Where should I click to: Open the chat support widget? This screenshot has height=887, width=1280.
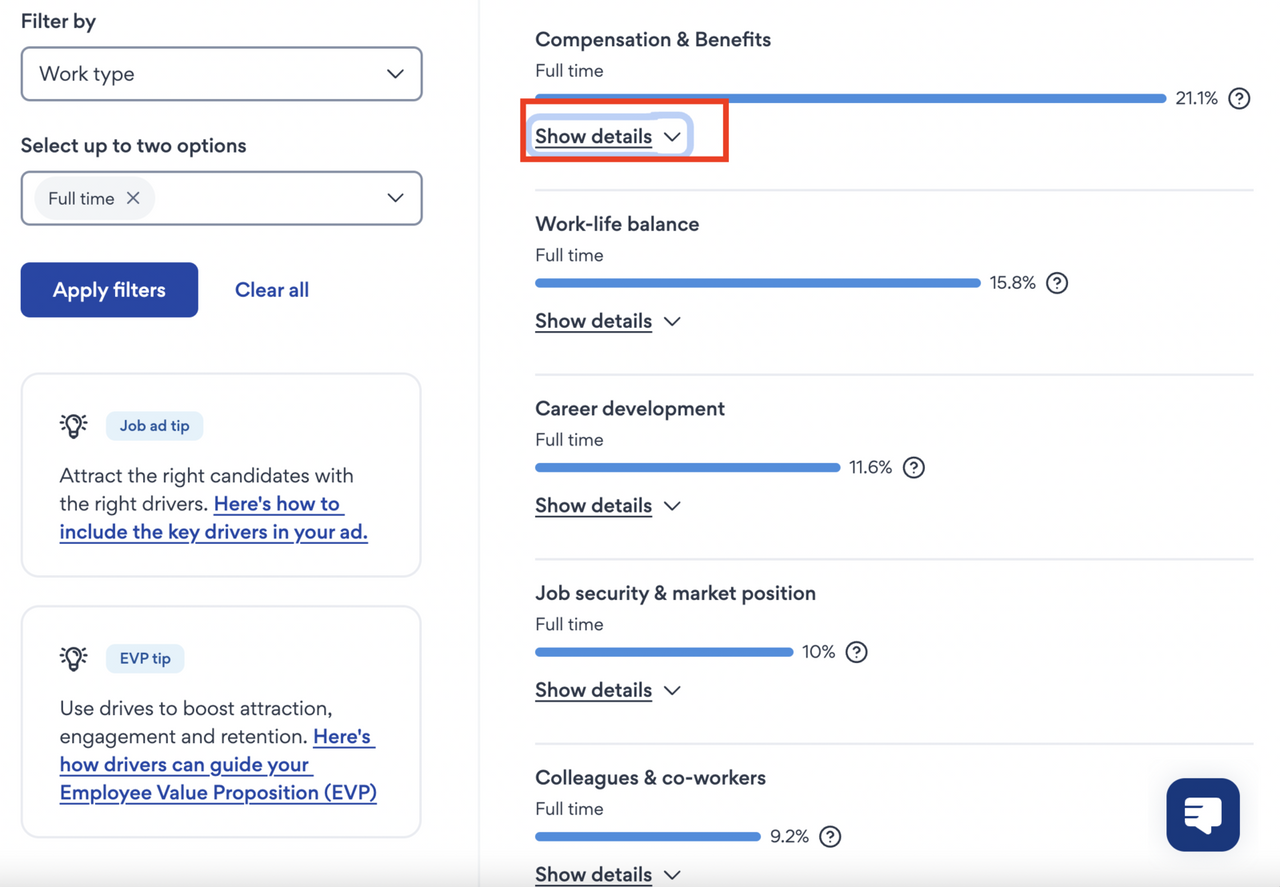click(x=1202, y=814)
